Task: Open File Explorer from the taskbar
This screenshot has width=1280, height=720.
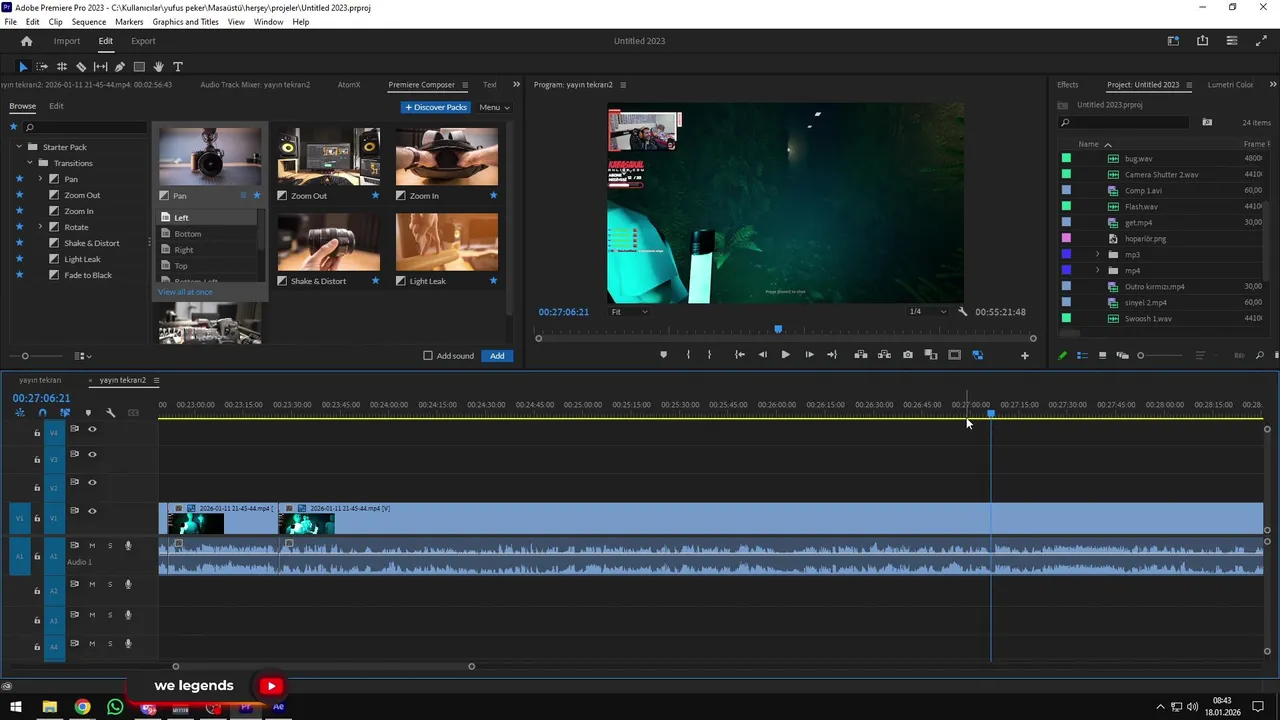Action: click(49, 707)
